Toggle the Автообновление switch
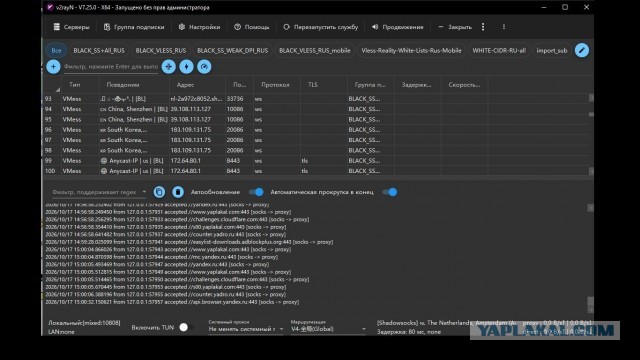Image resolution: width=640 pixels, height=360 pixels. (x=256, y=192)
